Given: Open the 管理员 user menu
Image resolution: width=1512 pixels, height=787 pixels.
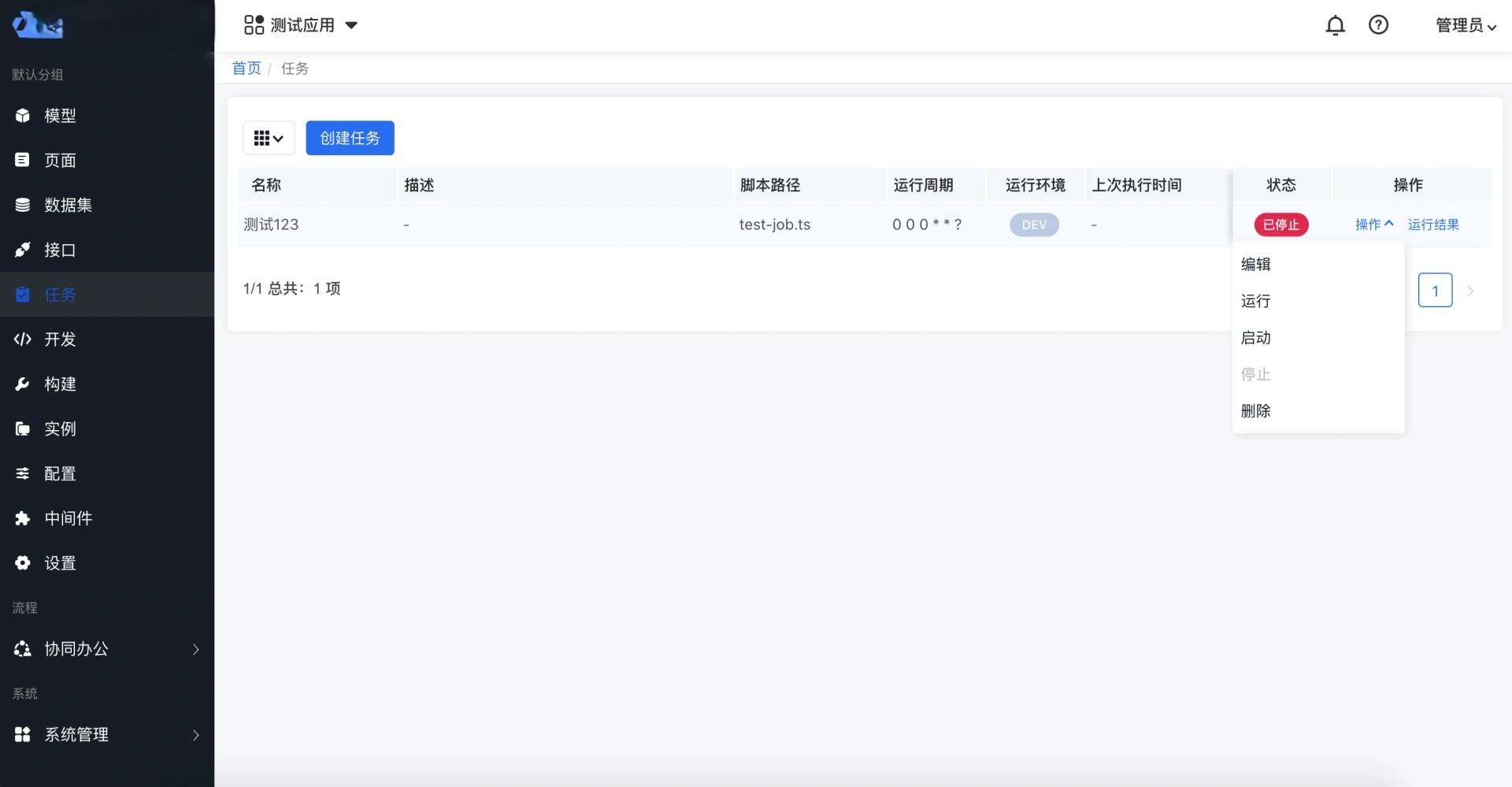Looking at the screenshot, I should [x=1466, y=25].
